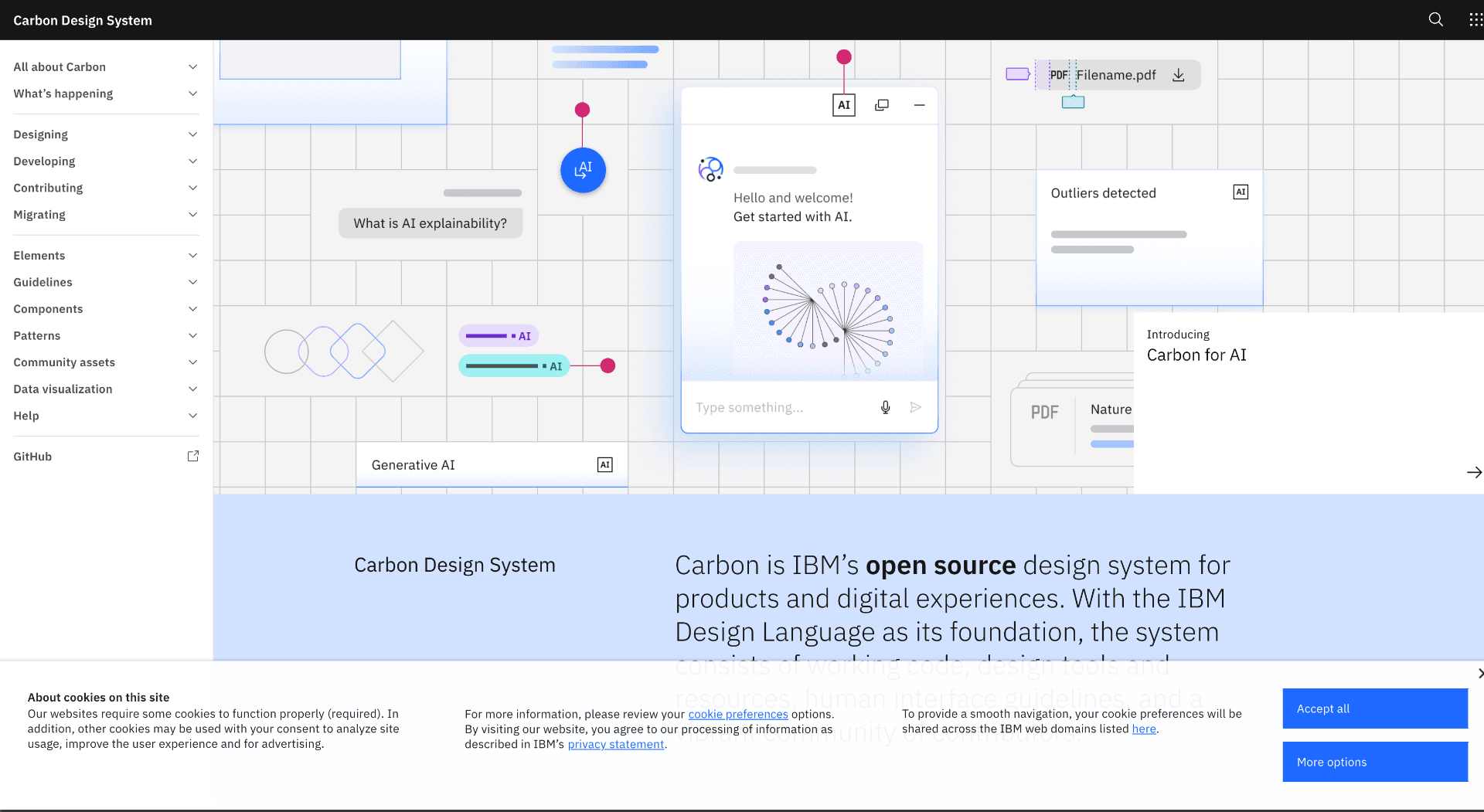Expand the Elements menu

[x=106, y=255]
